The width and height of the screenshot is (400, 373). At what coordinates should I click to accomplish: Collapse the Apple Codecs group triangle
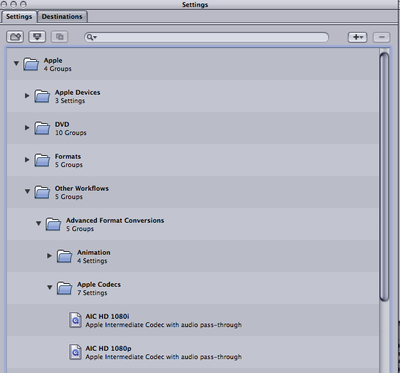click(x=49, y=287)
